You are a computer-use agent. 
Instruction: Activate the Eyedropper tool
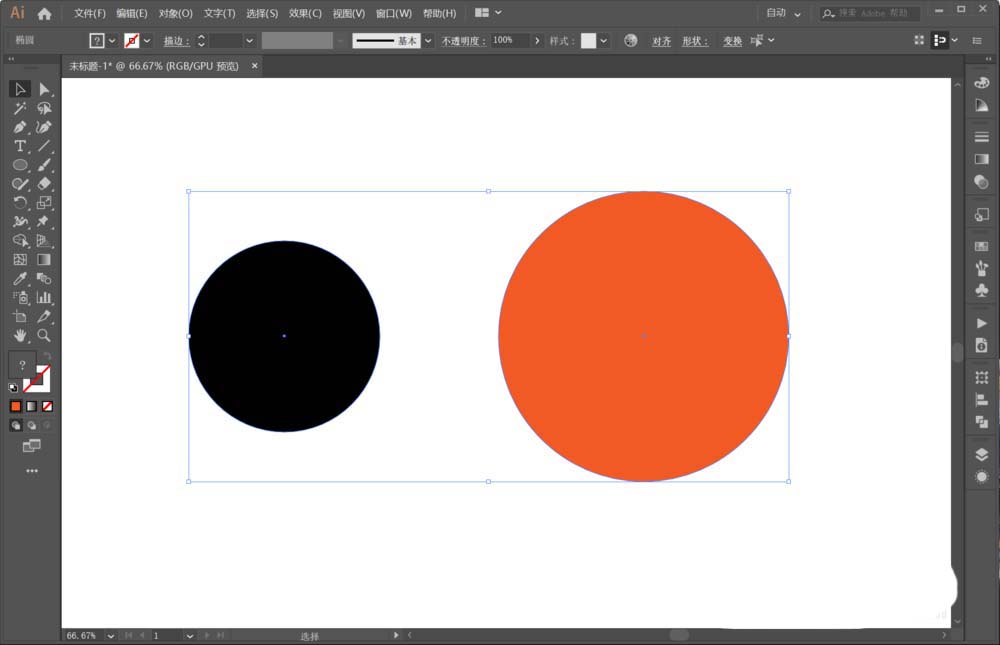(19, 279)
